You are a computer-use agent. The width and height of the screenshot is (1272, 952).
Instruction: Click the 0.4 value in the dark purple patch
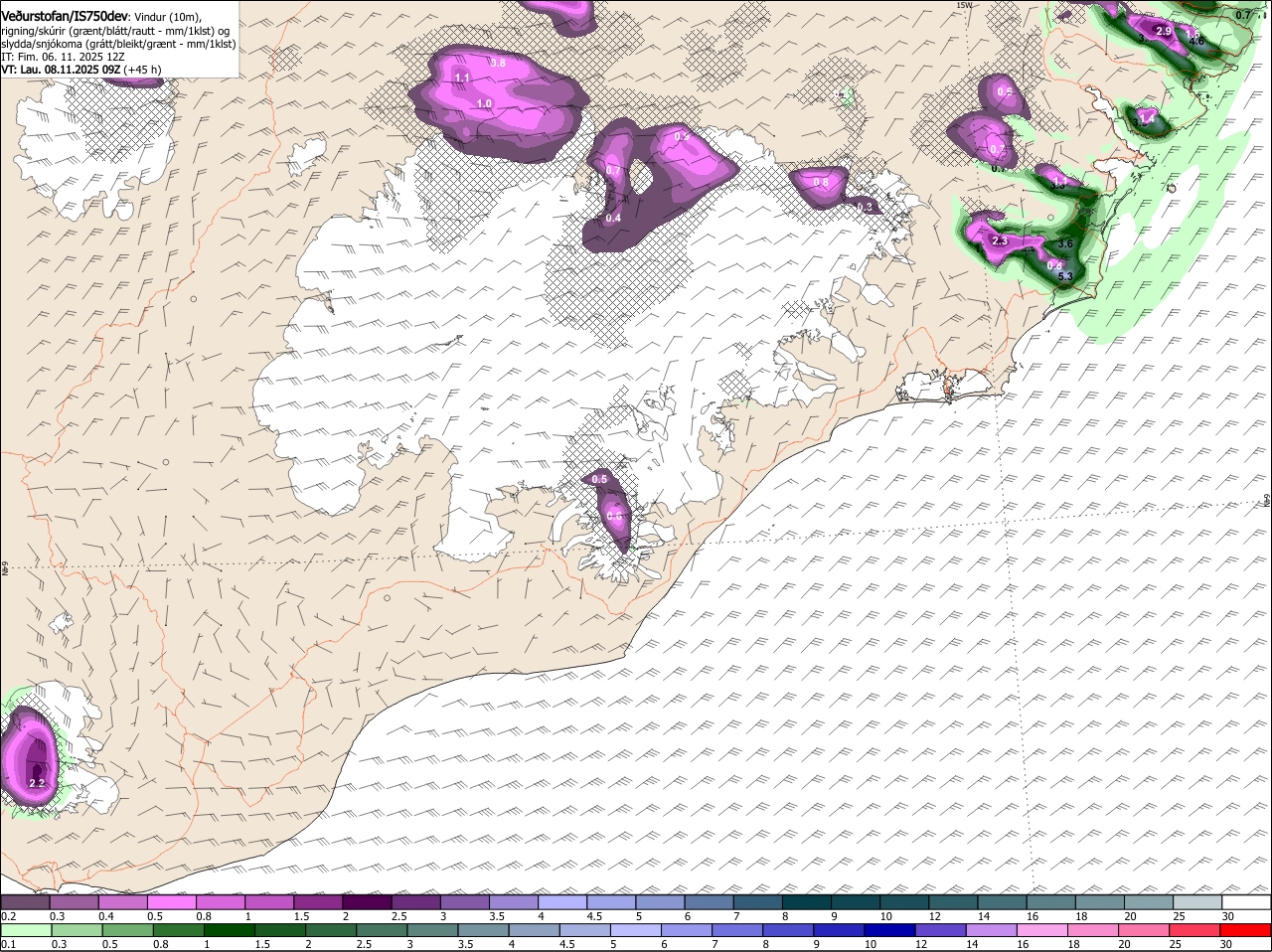pos(613,219)
